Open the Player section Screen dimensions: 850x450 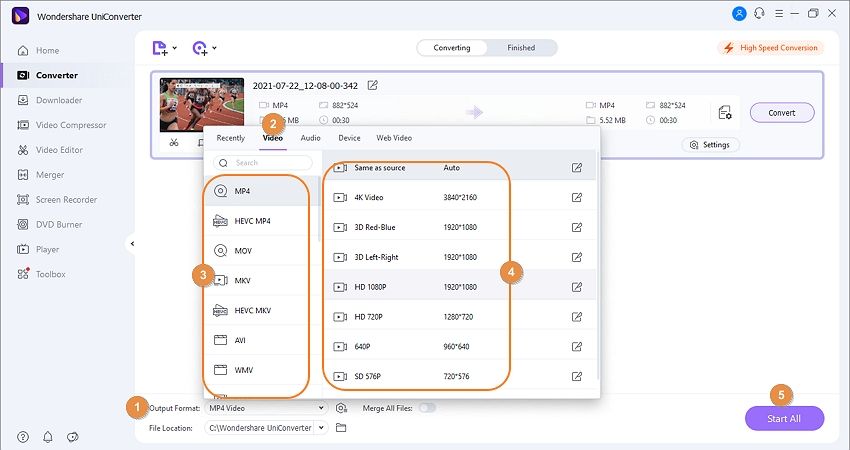coord(38,249)
